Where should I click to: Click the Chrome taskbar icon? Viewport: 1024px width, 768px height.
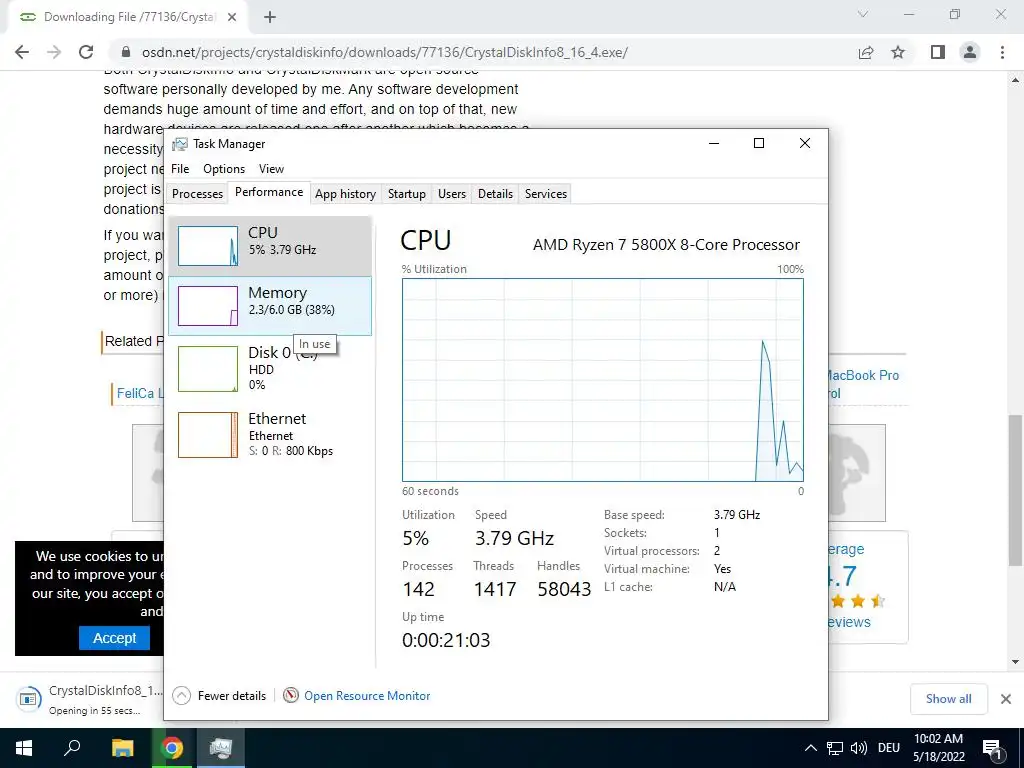172,748
